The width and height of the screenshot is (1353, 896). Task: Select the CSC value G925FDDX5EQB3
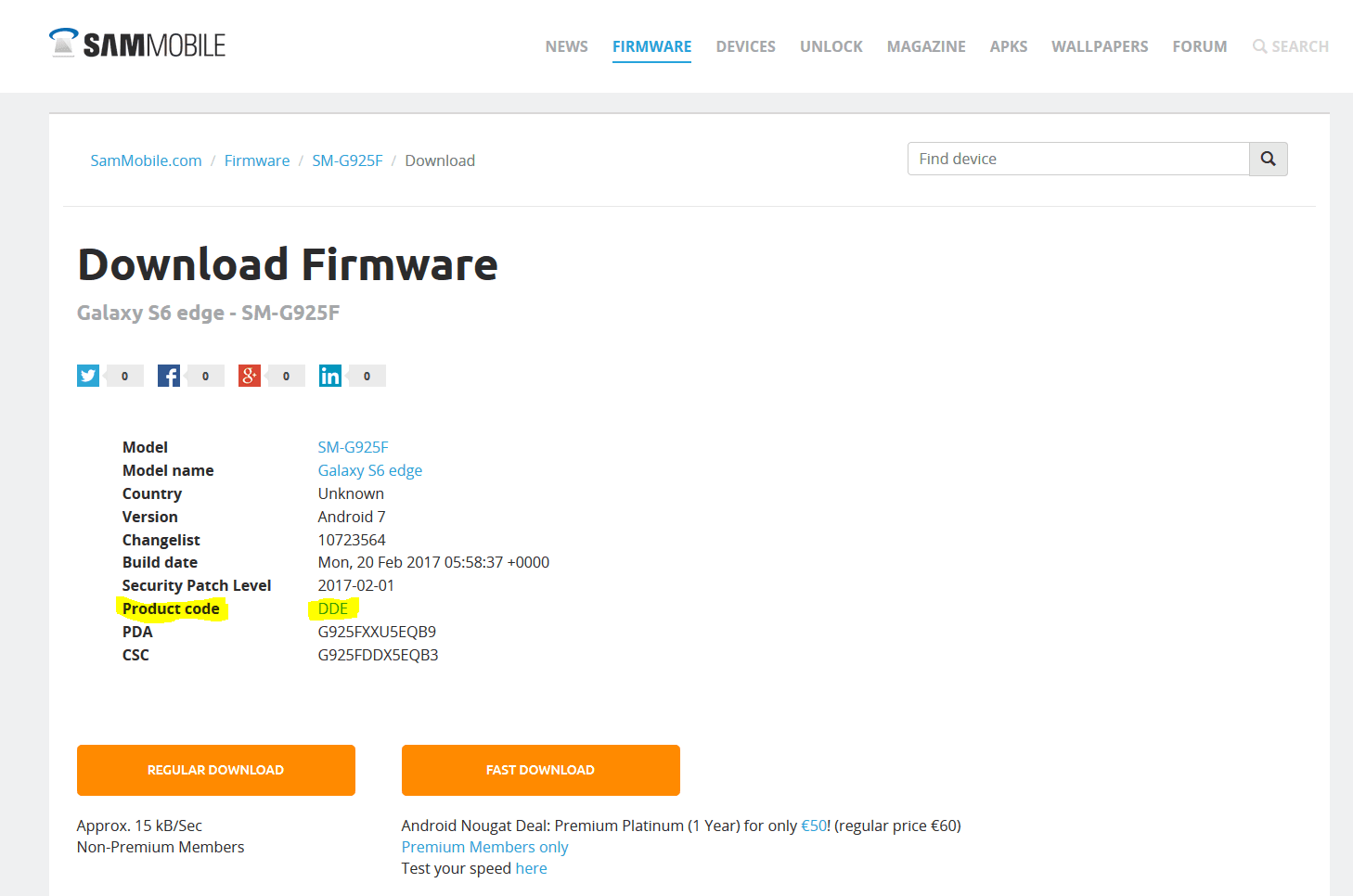(x=378, y=655)
